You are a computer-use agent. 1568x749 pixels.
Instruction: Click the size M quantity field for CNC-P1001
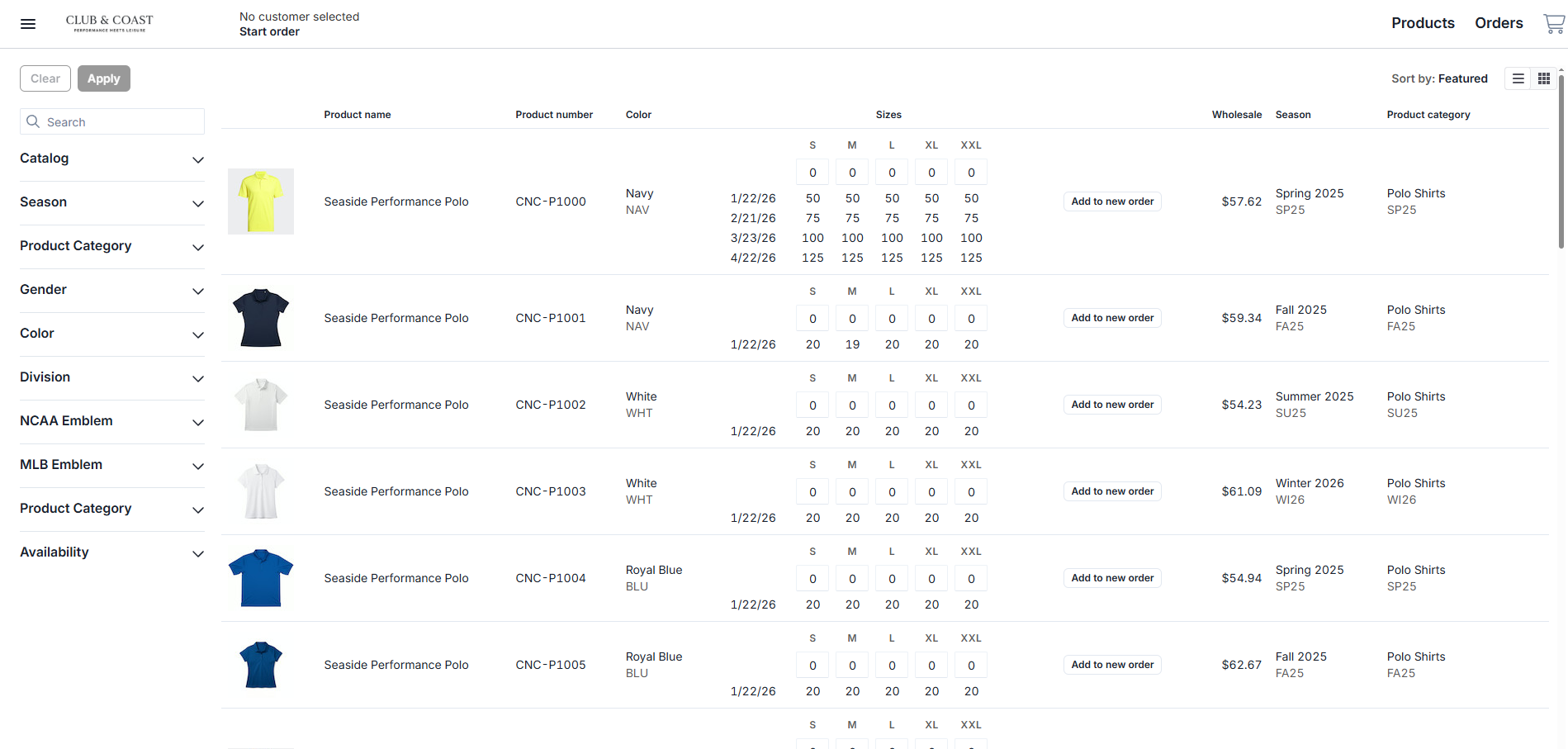tap(852, 319)
